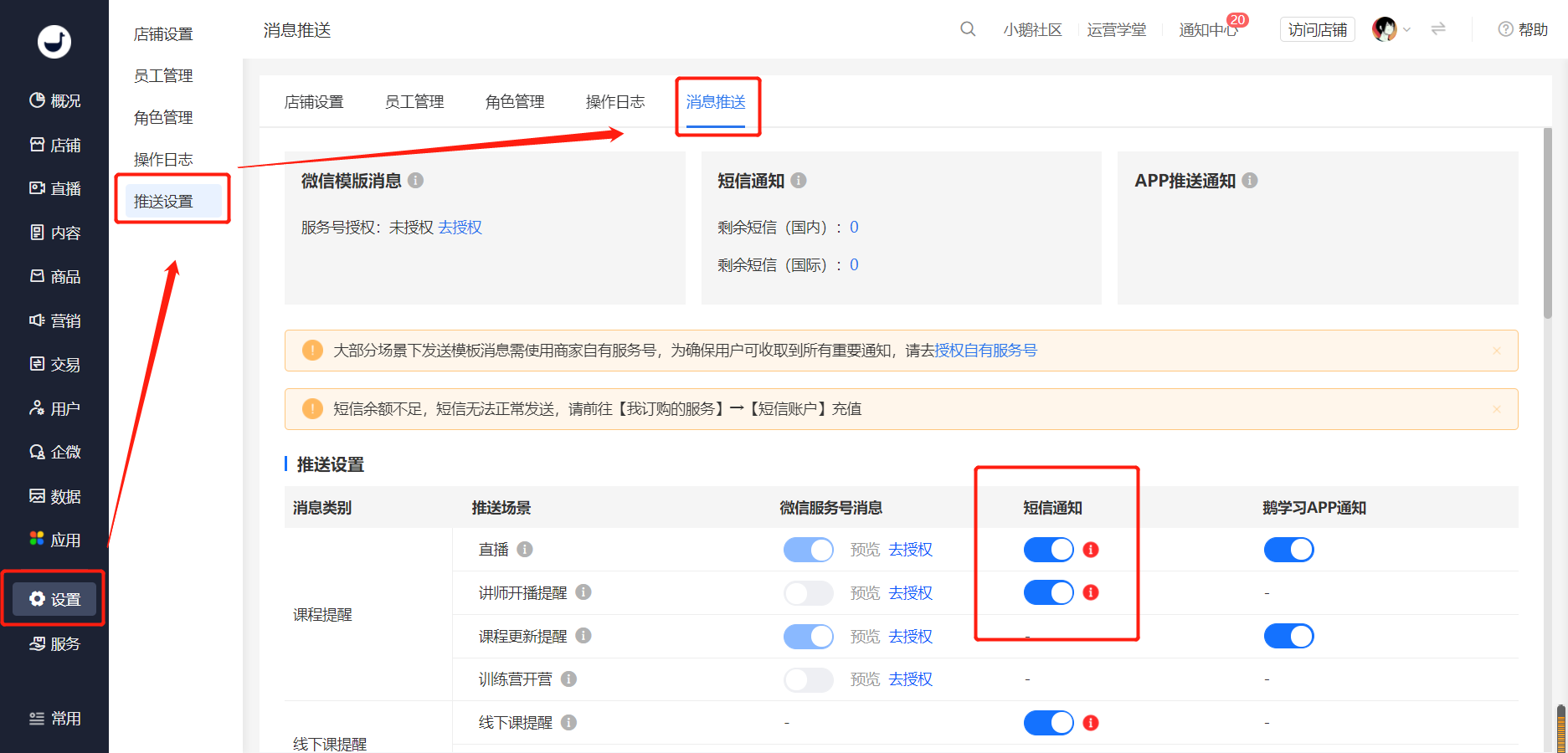Enable 微信服务号消息 switch for 训练营开营
The image size is (1568, 753).
[808, 679]
